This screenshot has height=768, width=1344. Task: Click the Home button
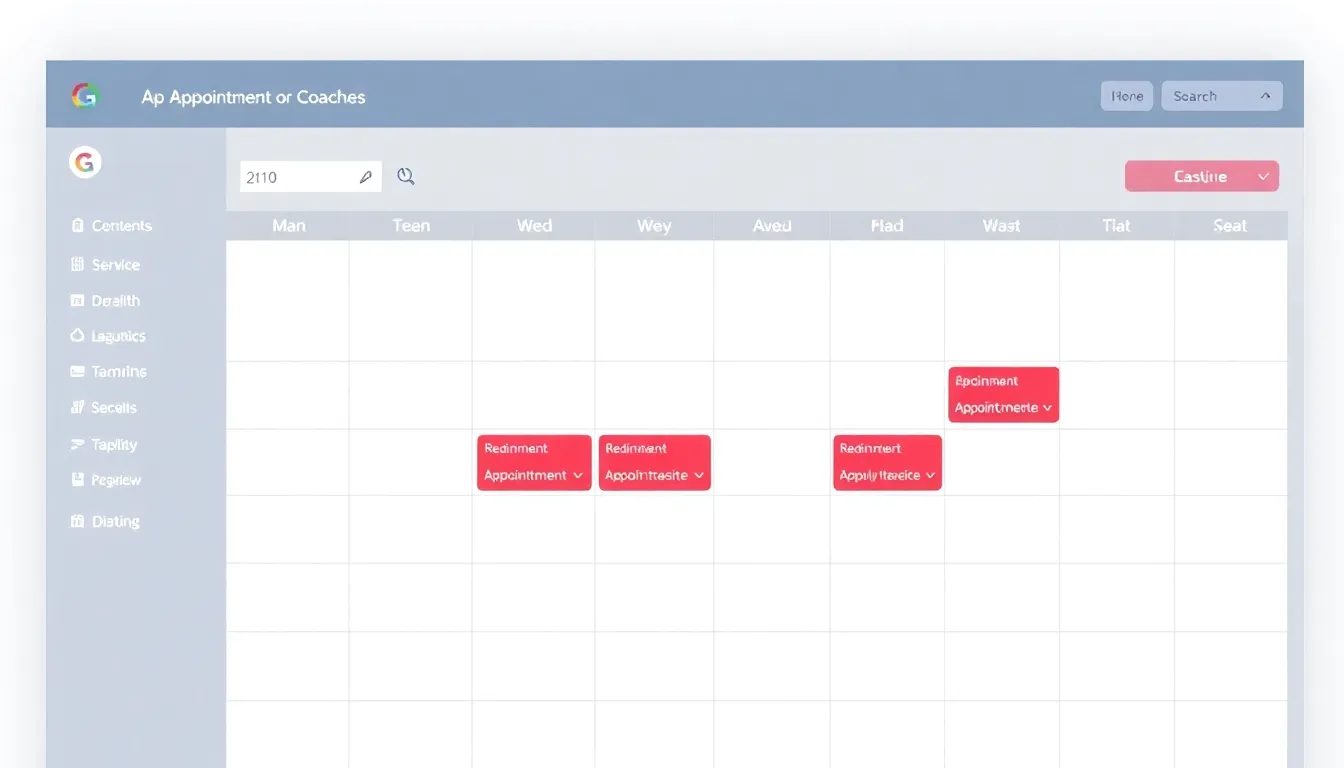point(1126,95)
